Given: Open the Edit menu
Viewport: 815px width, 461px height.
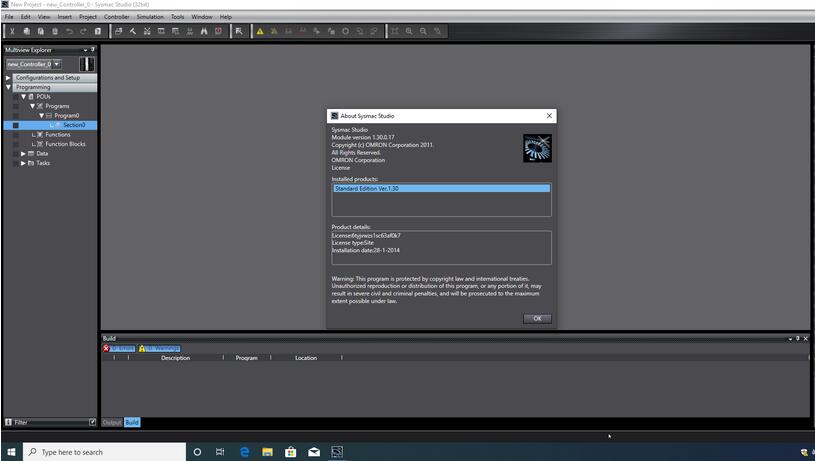Looking at the screenshot, I should 25,17.
